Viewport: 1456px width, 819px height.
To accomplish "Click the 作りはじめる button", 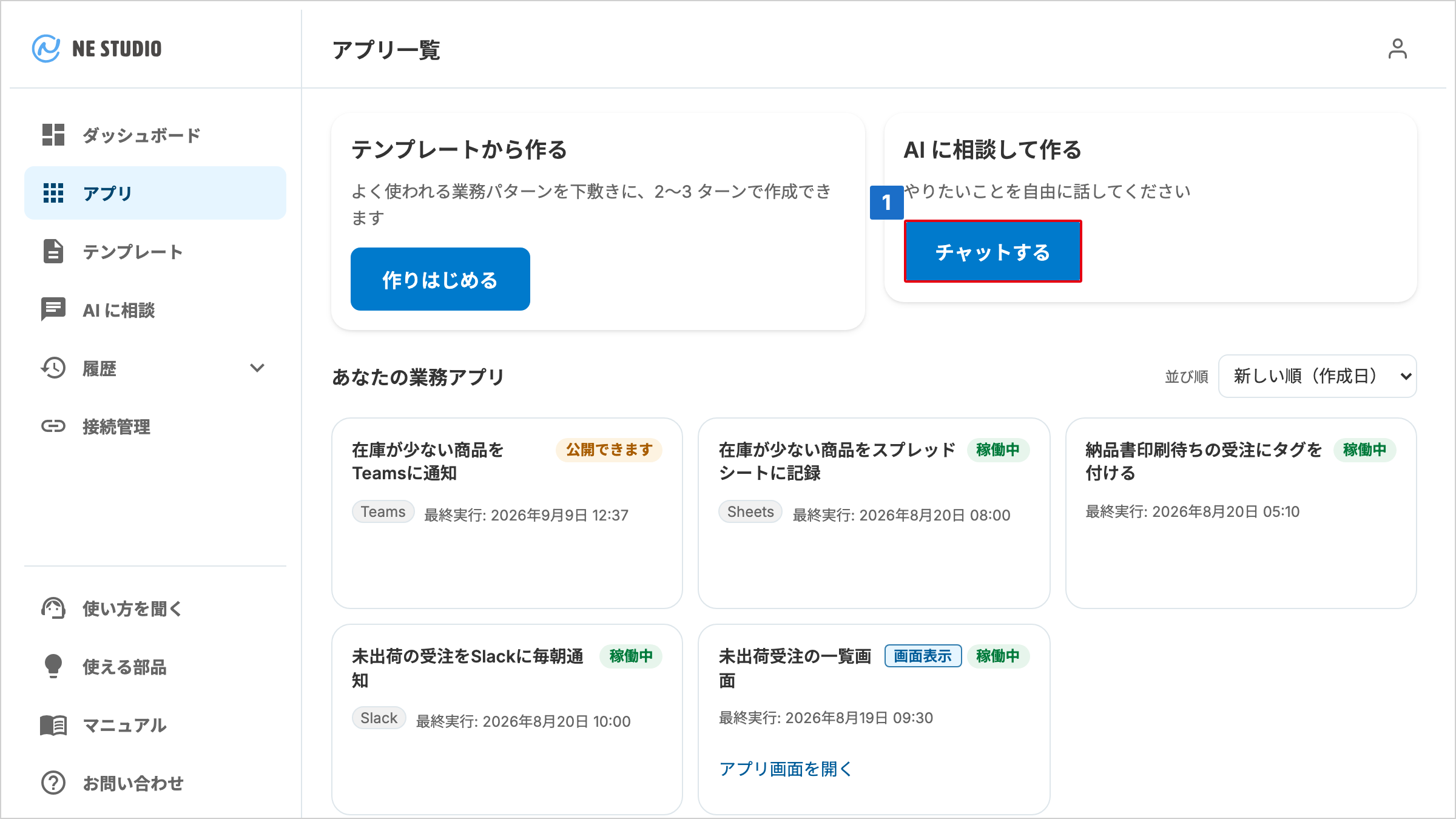I will tap(440, 279).
